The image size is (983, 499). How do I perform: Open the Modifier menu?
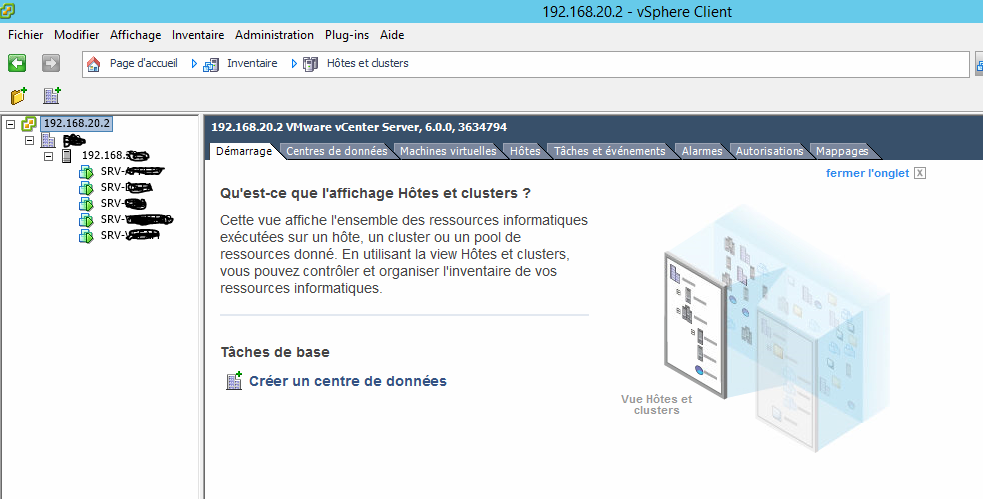pos(76,35)
